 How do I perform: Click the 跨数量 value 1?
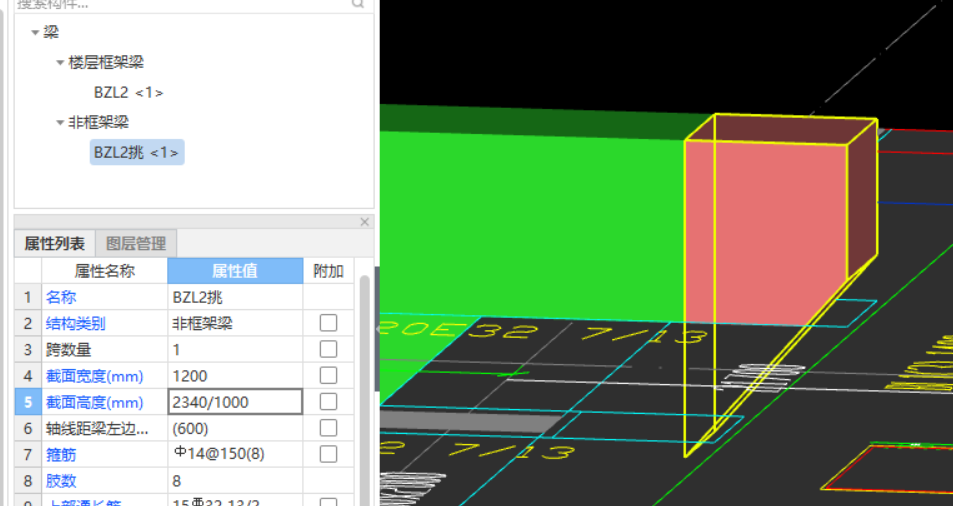pos(235,350)
